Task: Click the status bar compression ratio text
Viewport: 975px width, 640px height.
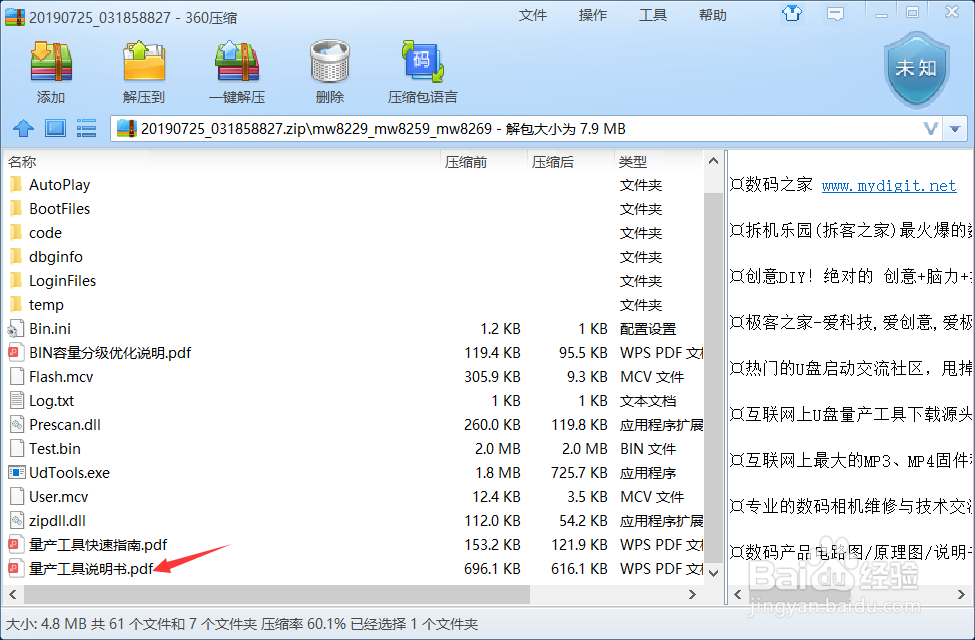Action: (x=303, y=624)
